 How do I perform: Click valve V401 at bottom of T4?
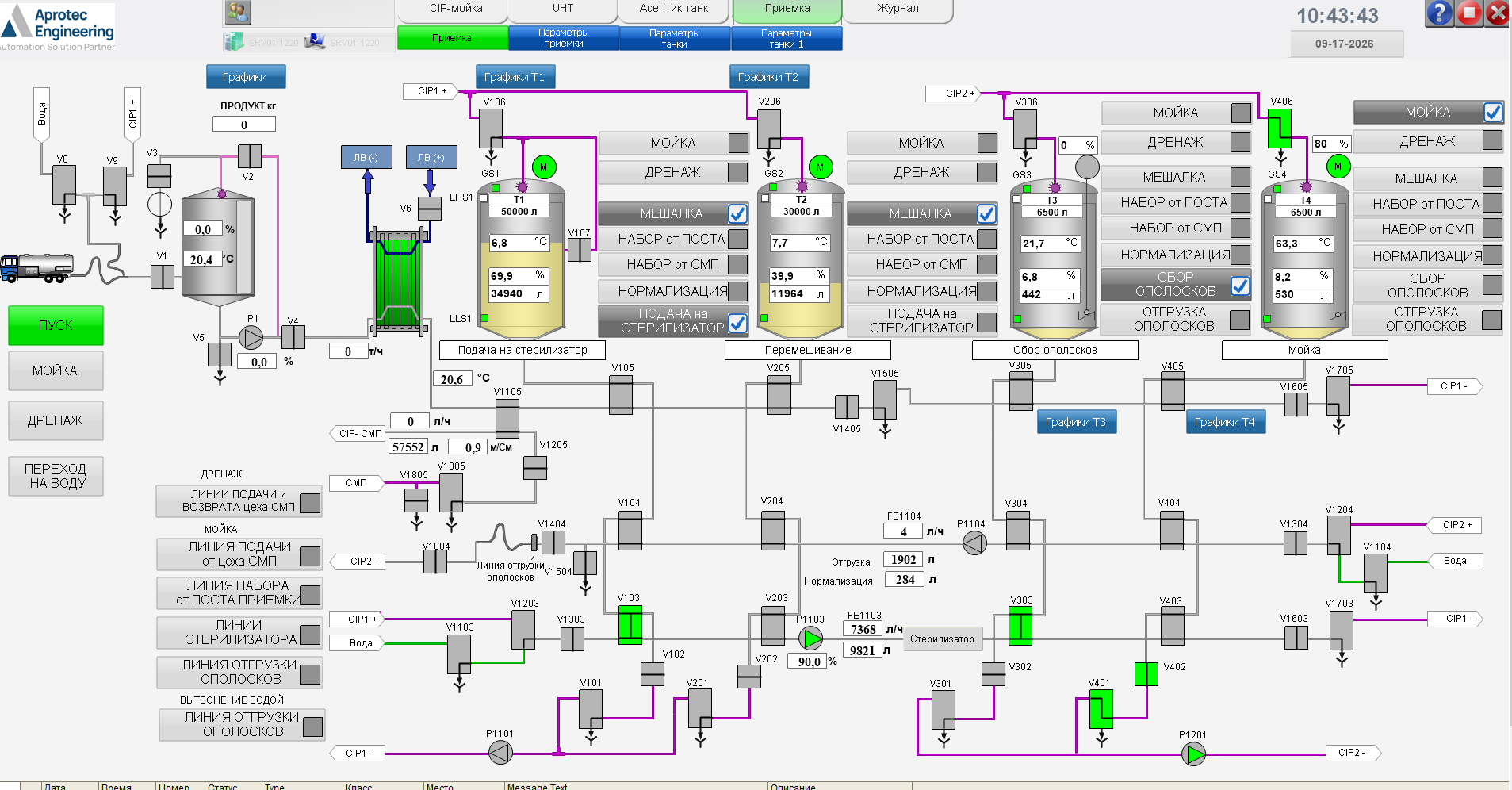1101,708
